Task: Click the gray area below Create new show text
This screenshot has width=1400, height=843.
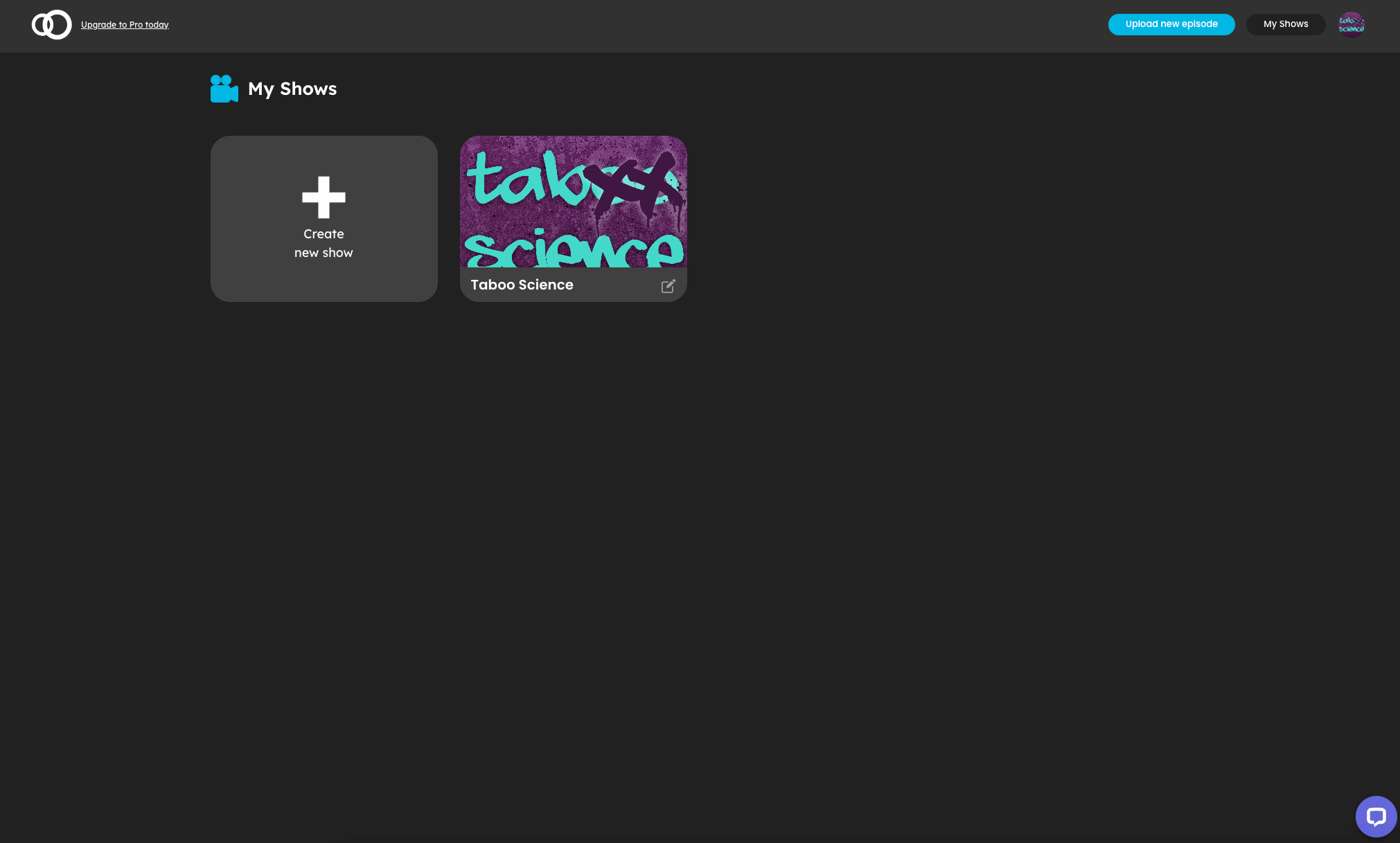Action: pos(324,283)
